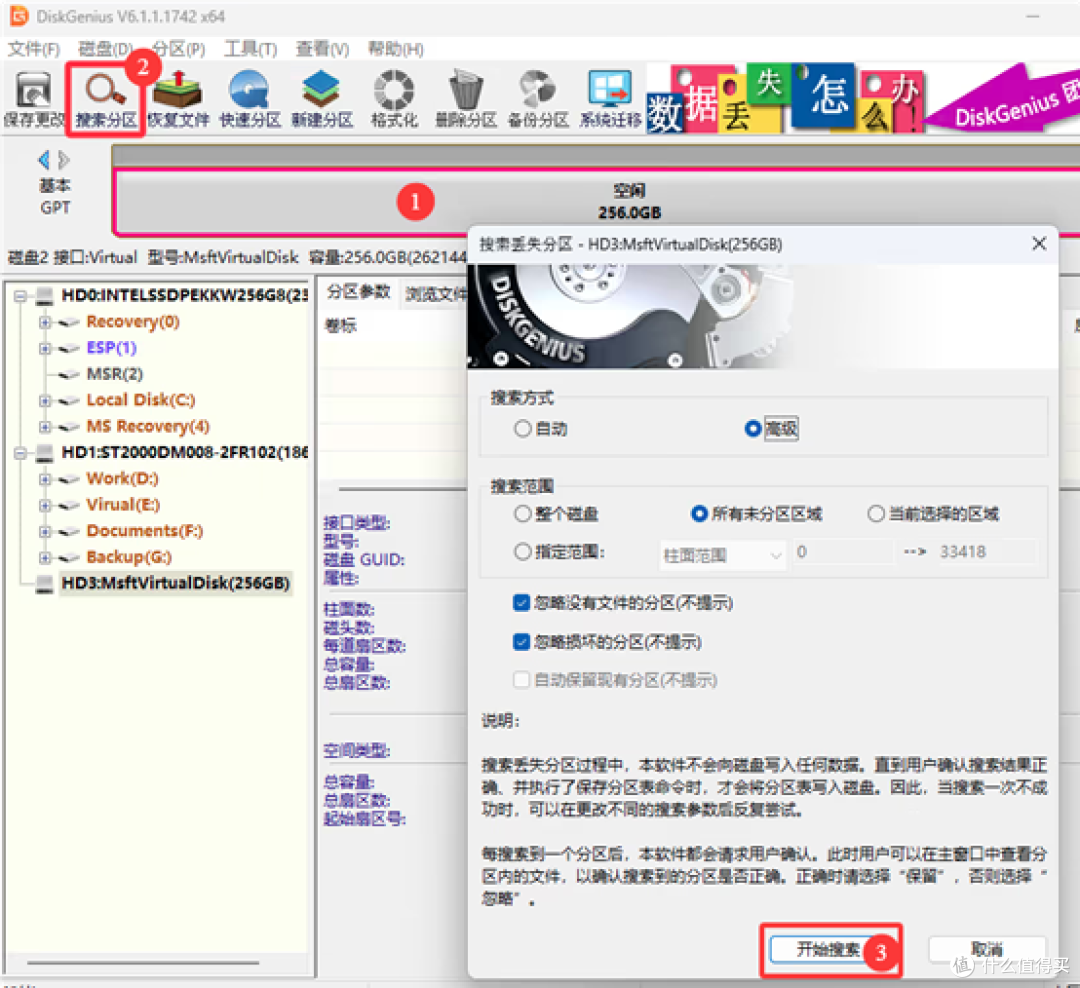Open the 帮助(H) help menu
The image size is (1080, 988).
click(395, 50)
